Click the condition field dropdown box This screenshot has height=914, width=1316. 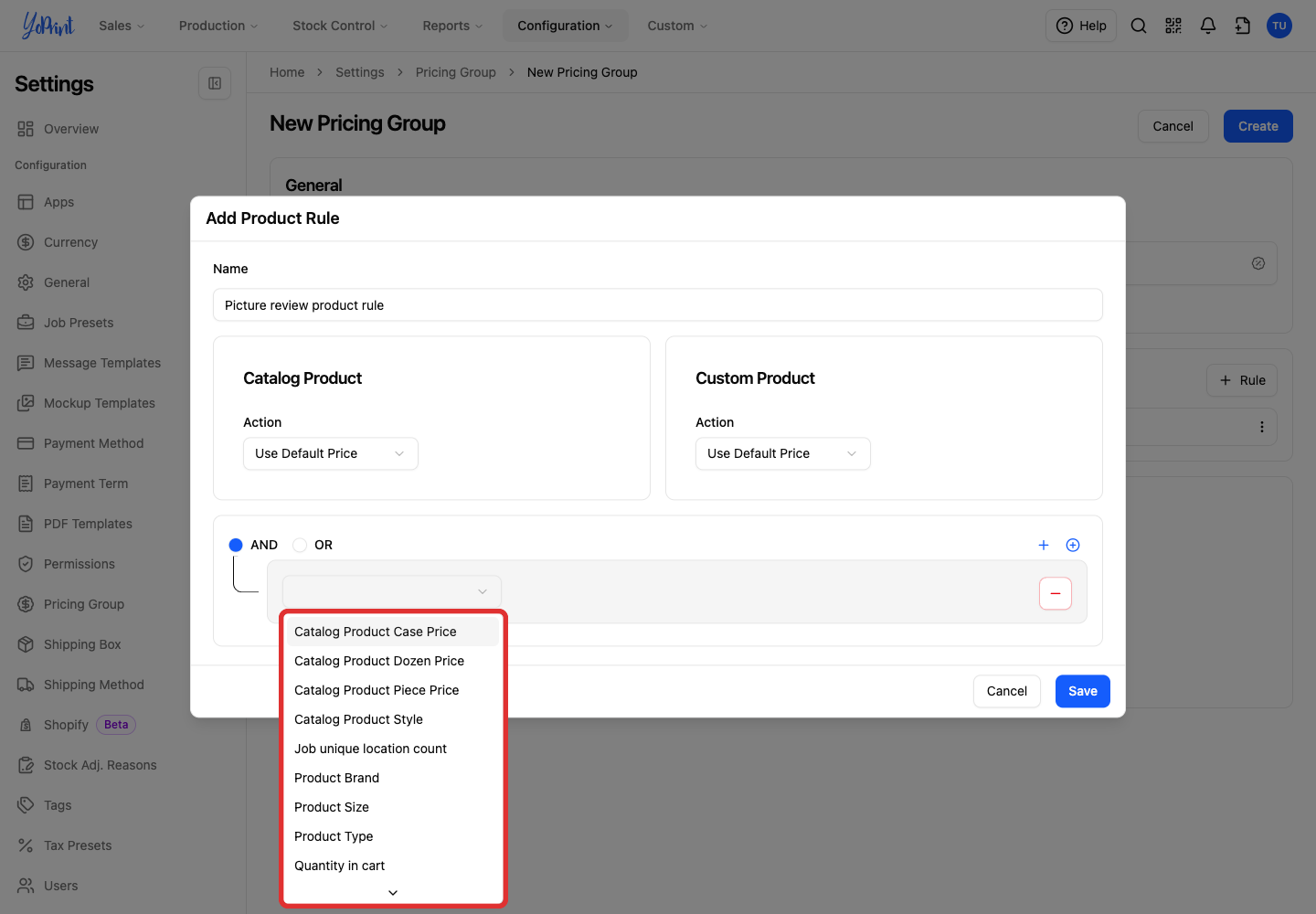click(x=392, y=591)
